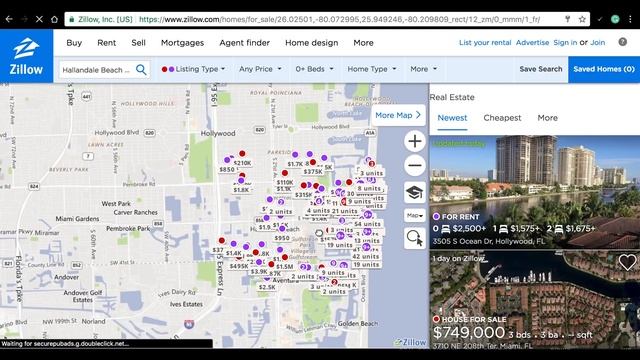Image resolution: width=640 pixels, height=360 pixels.
Task: Activate draw custom region tool
Action: (x=415, y=238)
